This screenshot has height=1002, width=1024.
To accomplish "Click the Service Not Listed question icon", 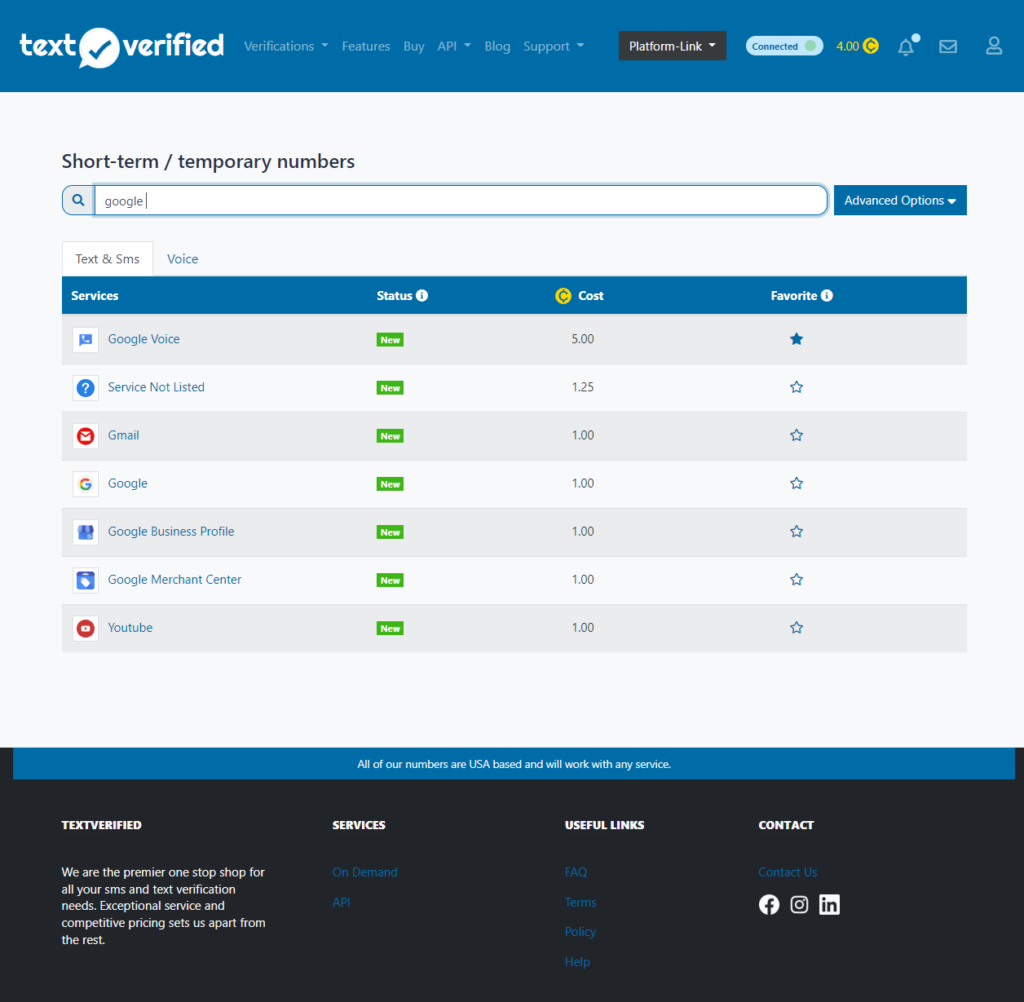I will point(86,387).
